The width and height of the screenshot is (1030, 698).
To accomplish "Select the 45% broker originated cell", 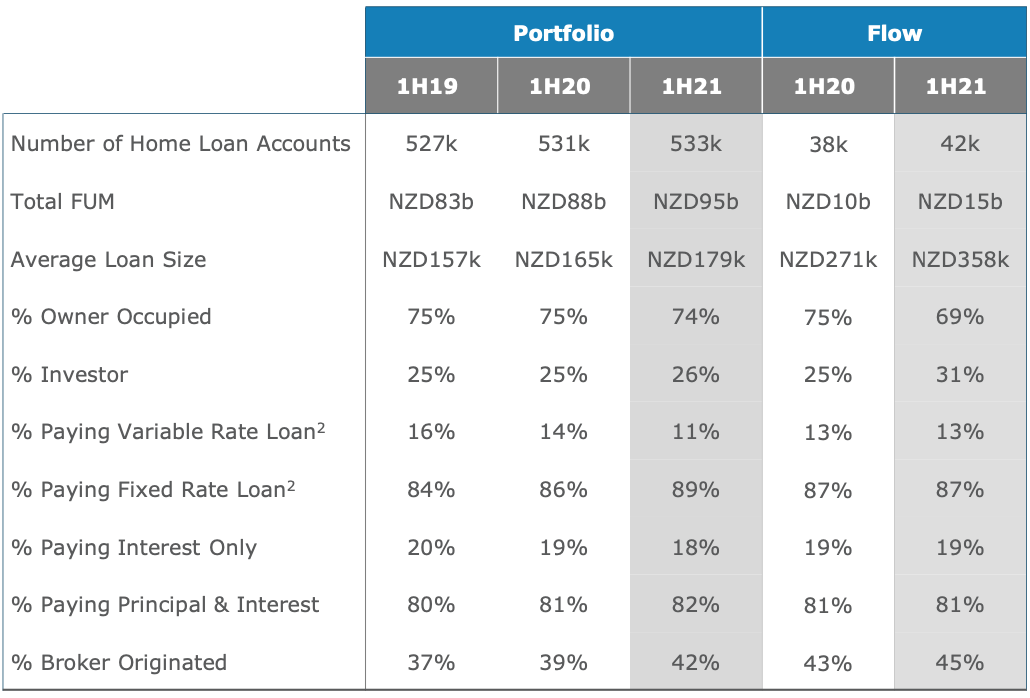I will click(x=960, y=663).
